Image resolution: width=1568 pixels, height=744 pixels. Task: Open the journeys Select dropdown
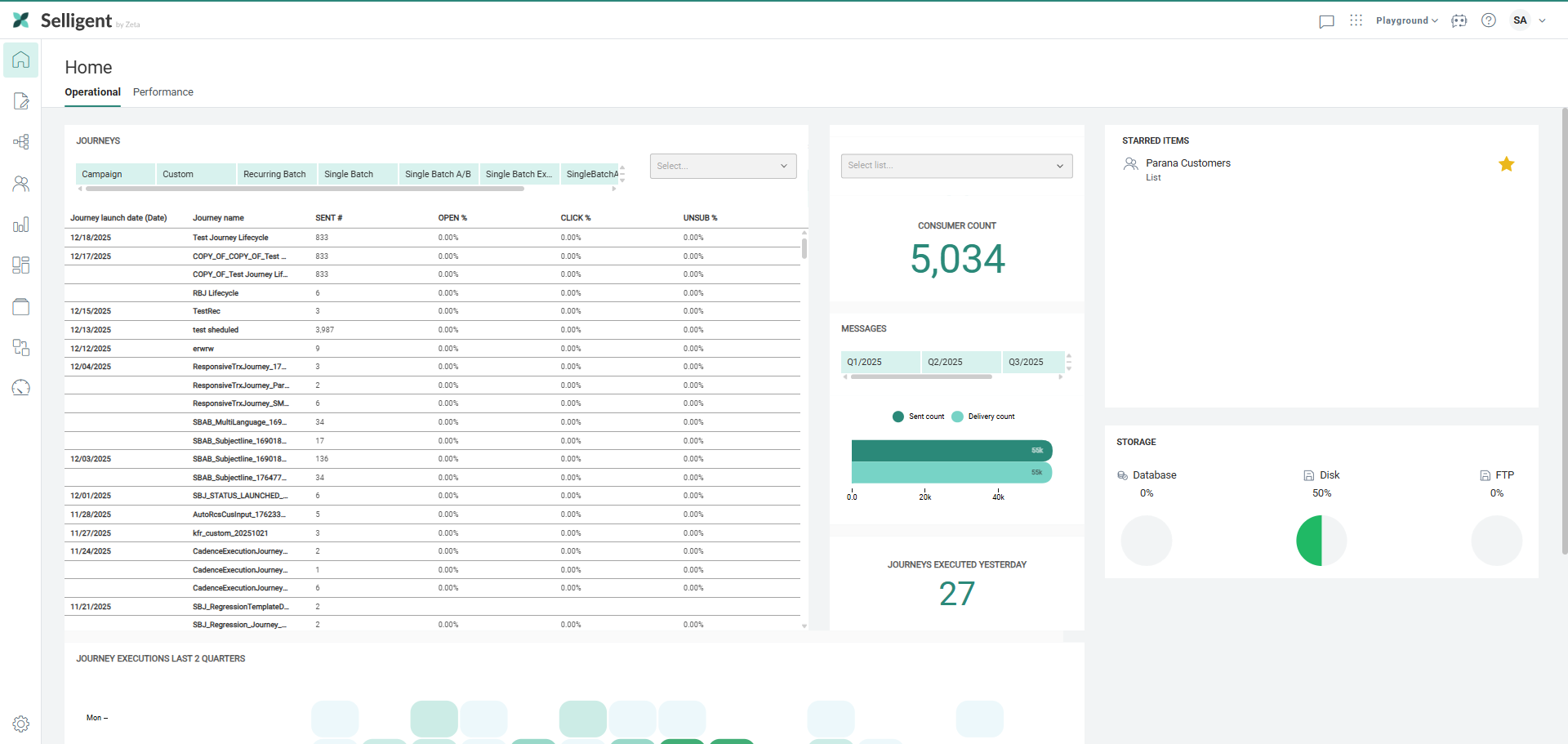pos(723,166)
